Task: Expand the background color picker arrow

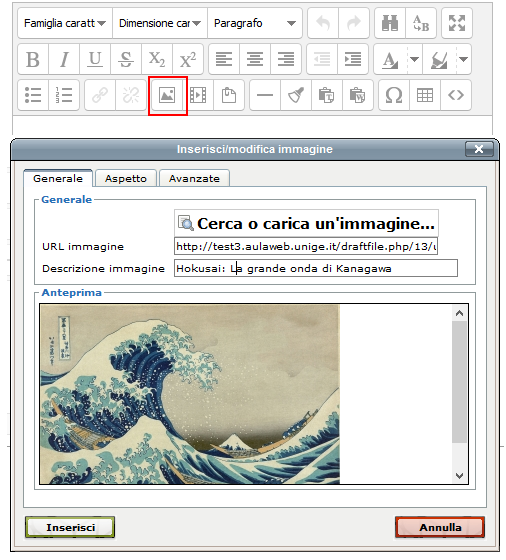Action: tap(464, 59)
